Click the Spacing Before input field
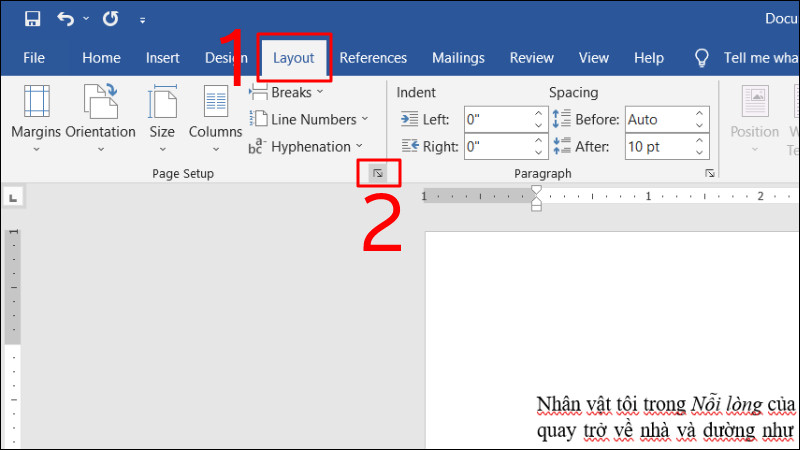 (x=659, y=119)
